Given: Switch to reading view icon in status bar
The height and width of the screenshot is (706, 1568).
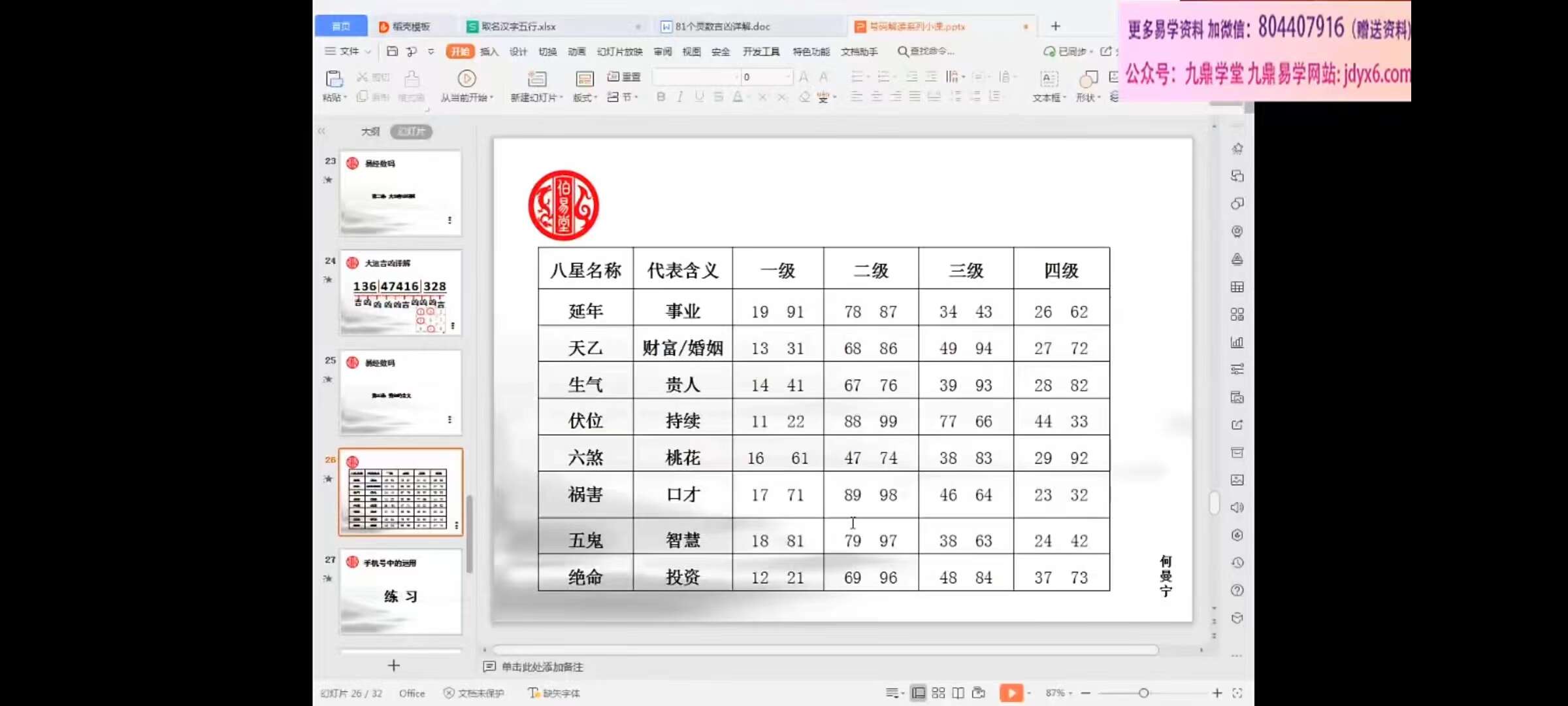Looking at the screenshot, I should 958,693.
